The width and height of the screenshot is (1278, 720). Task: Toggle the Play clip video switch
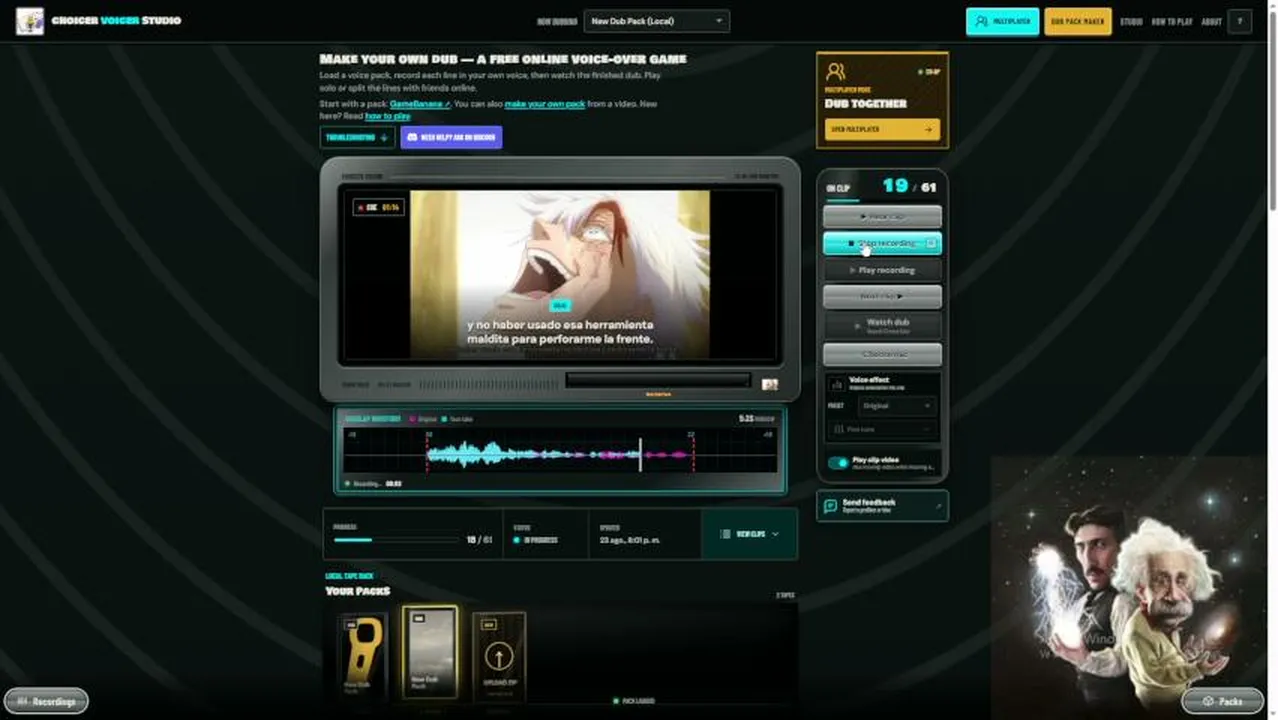click(838, 463)
